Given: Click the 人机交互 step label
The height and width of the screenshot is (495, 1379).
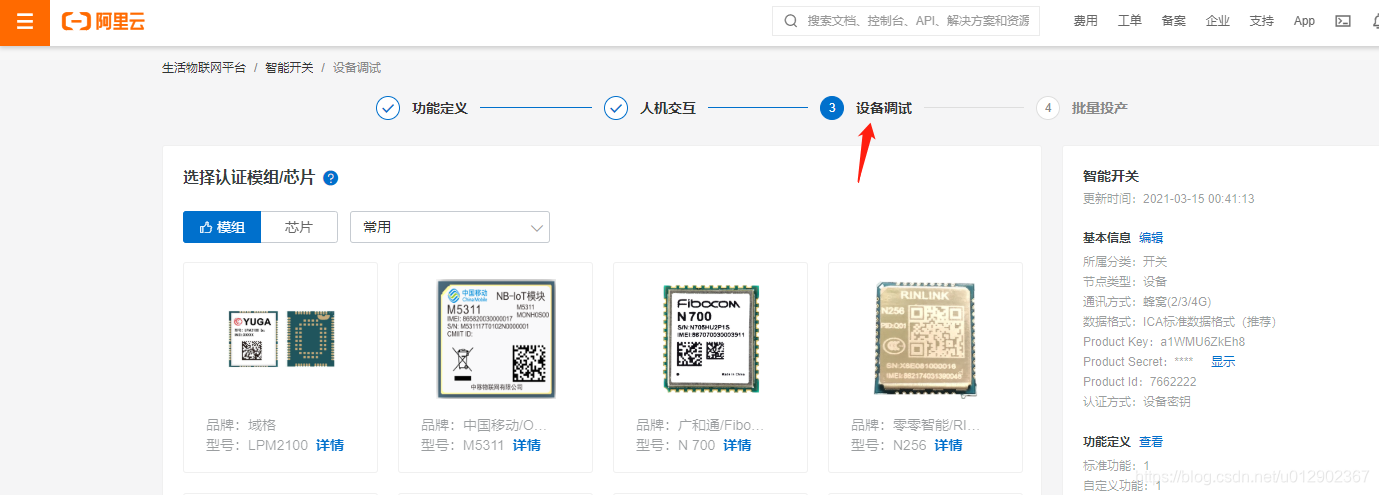Looking at the screenshot, I should (668, 108).
